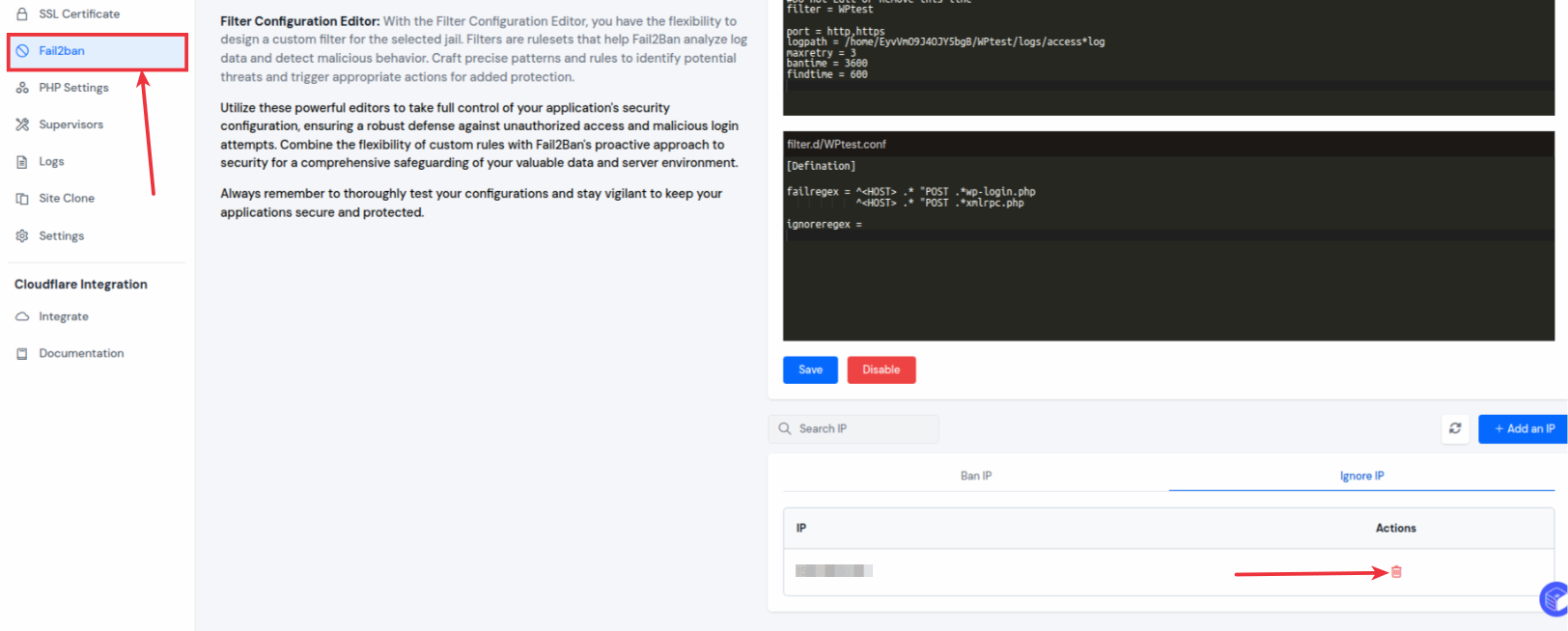Click the [Defination] line in editor
The height and width of the screenshot is (631, 1568).
coord(822,166)
